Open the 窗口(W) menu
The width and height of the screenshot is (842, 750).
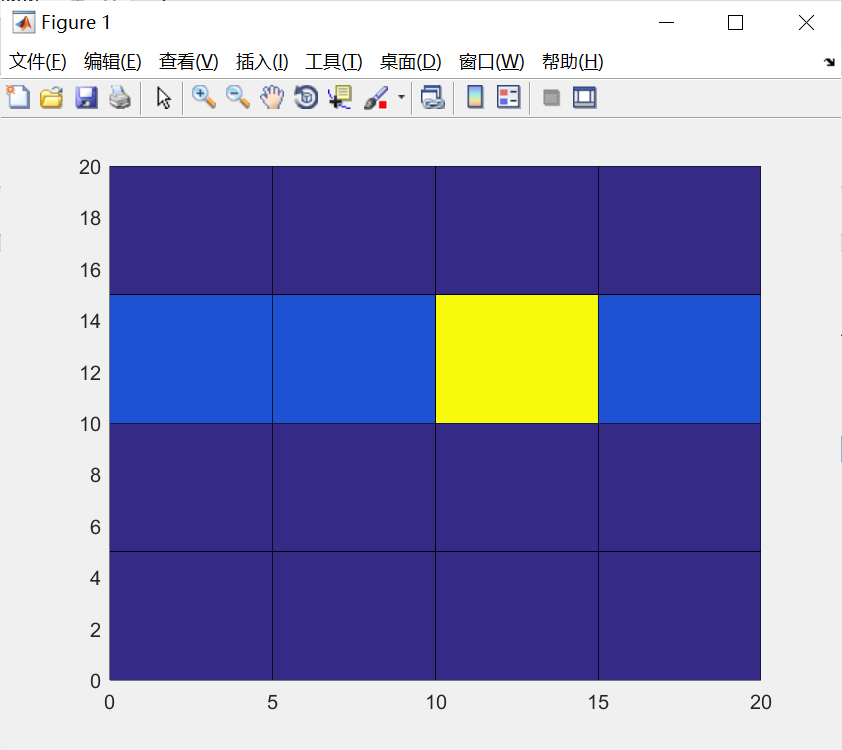tap(491, 62)
